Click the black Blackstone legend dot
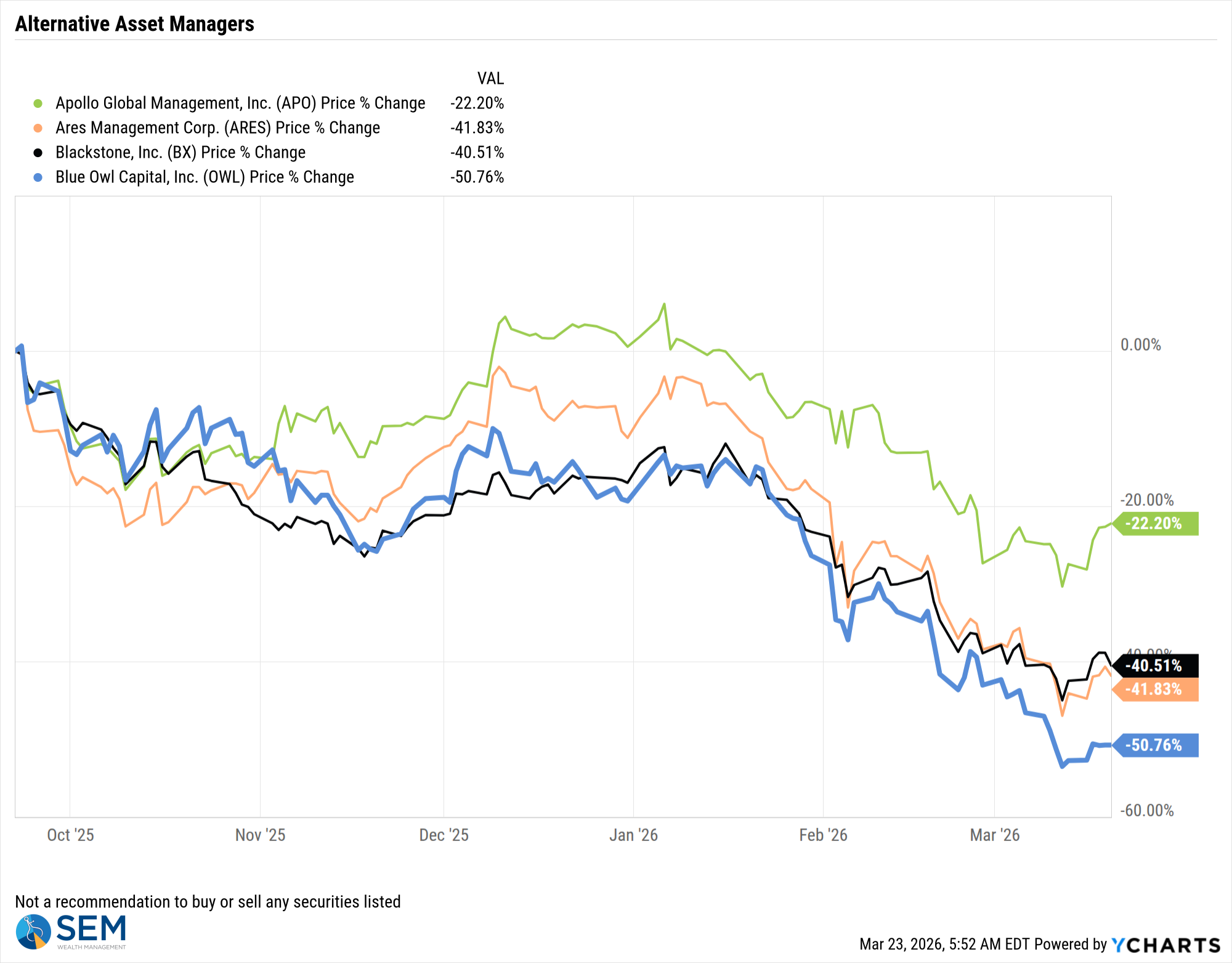Image resolution: width=1232 pixels, height=963 pixels. click(x=38, y=153)
